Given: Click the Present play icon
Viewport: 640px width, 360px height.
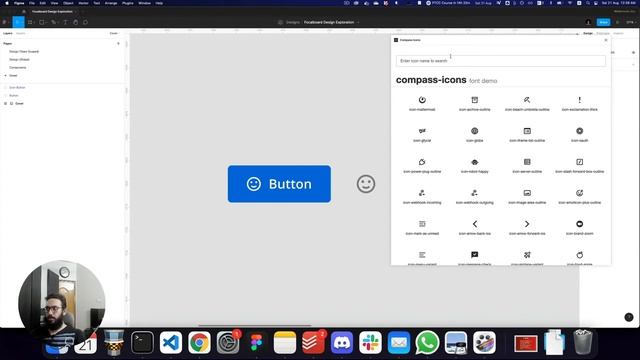Looking at the screenshot, I should click(618, 22).
